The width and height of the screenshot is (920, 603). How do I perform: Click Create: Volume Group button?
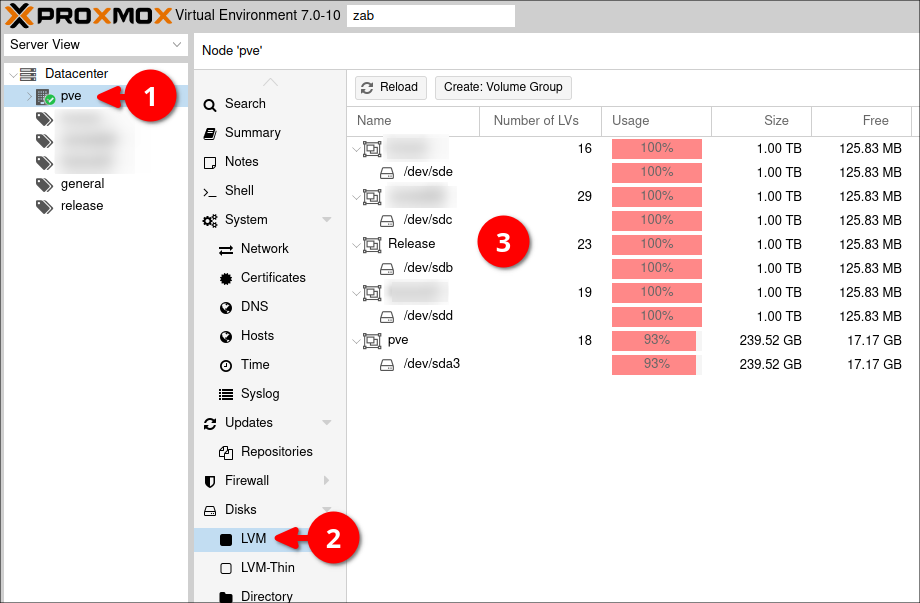503,87
